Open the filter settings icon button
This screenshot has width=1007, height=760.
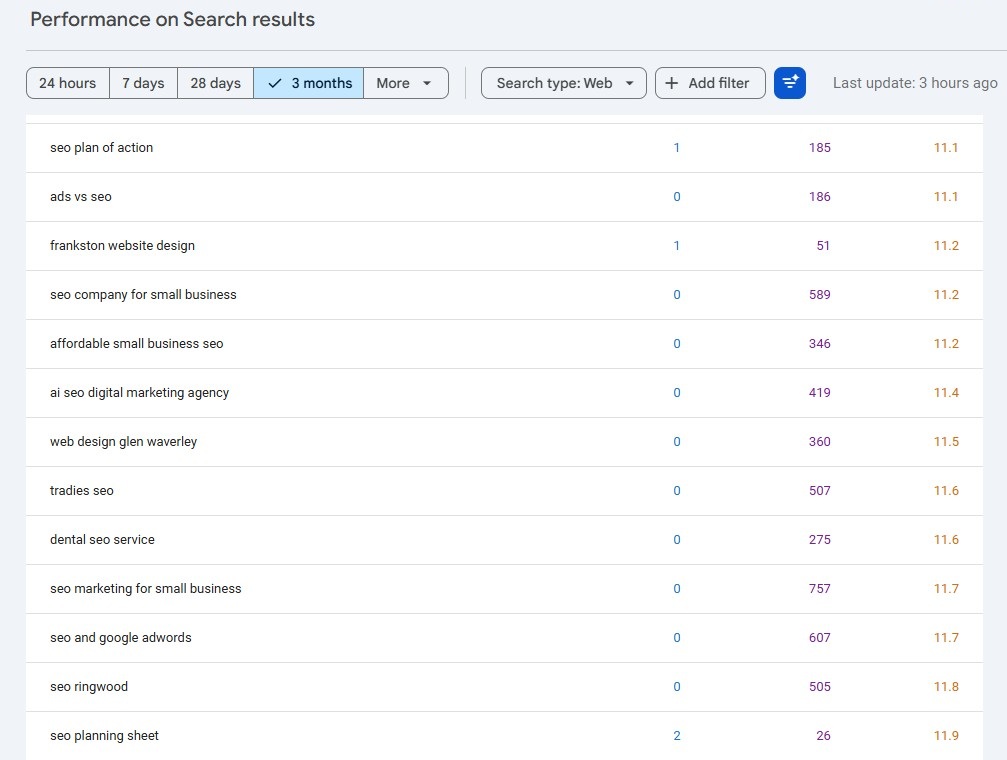[x=789, y=83]
